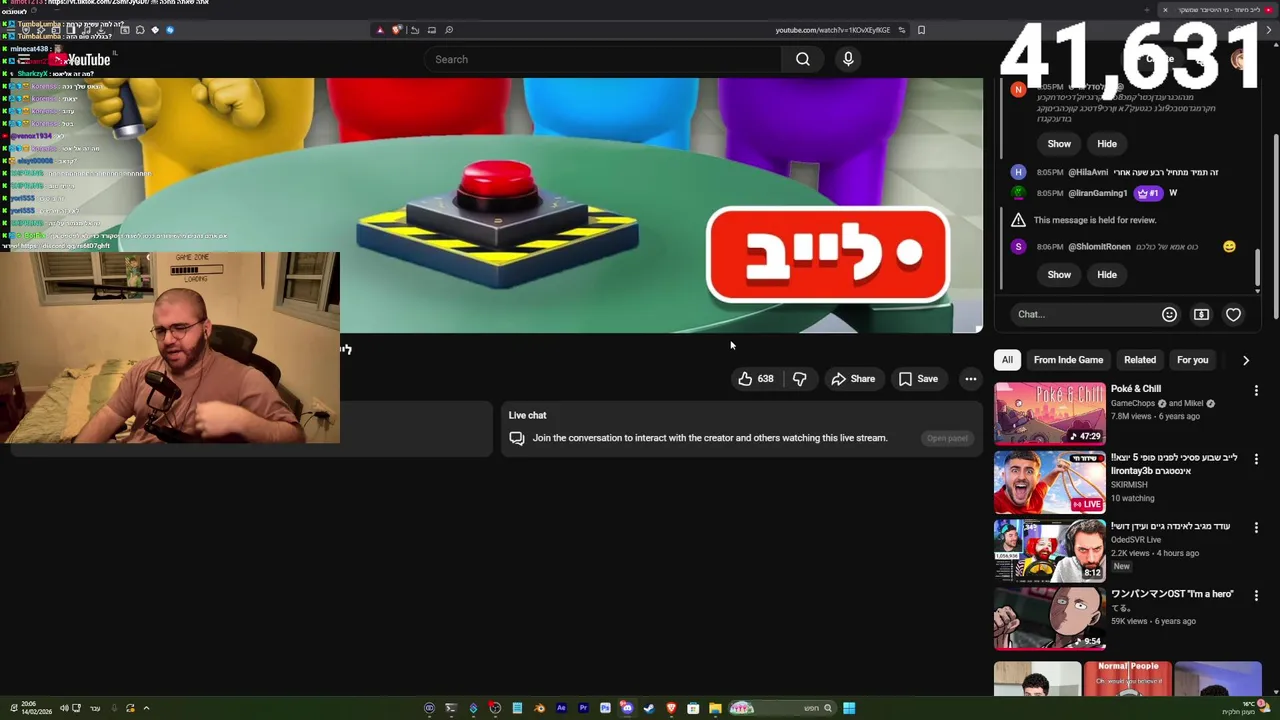Click the Poké & Chill video title

(1136, 388)
